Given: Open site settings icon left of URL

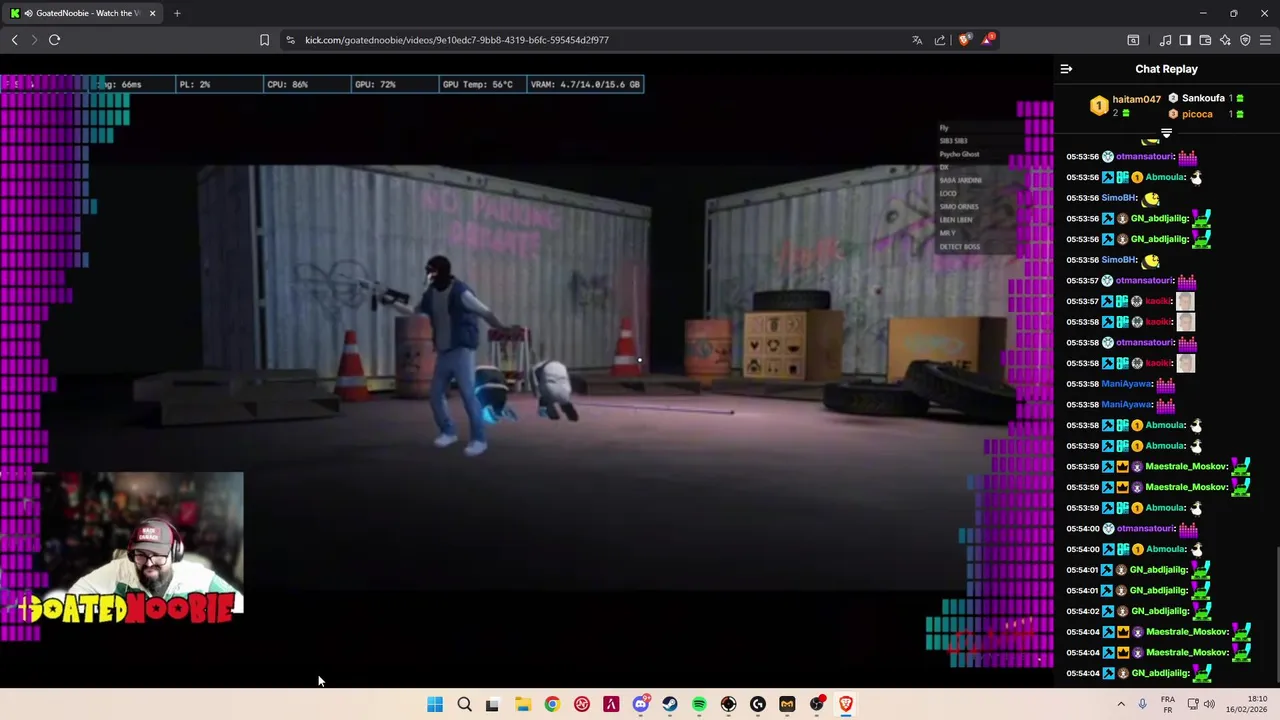Looking at the screenshot, I should [x=290, y=40].
